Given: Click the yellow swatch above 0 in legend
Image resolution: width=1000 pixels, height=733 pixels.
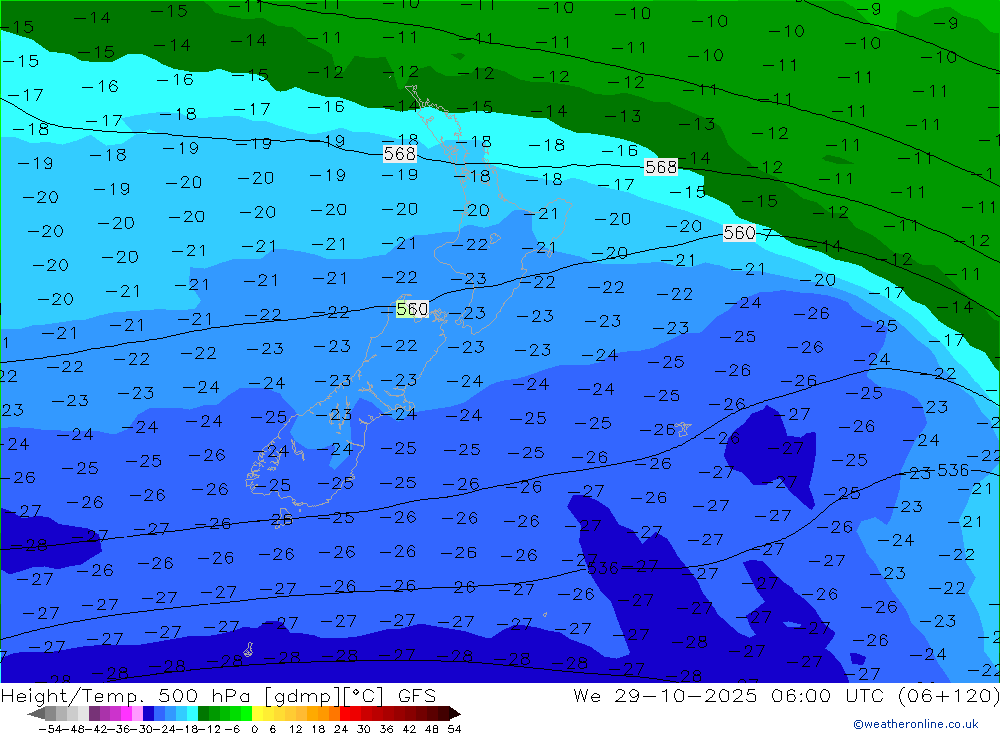Looking at the screenshot, I should click(257, 713).
